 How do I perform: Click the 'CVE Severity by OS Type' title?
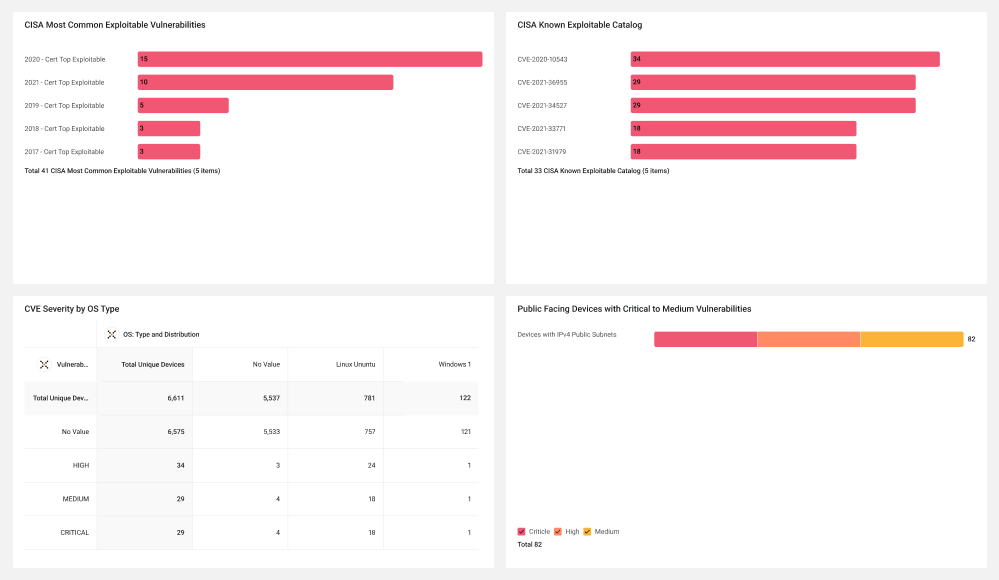72,309
